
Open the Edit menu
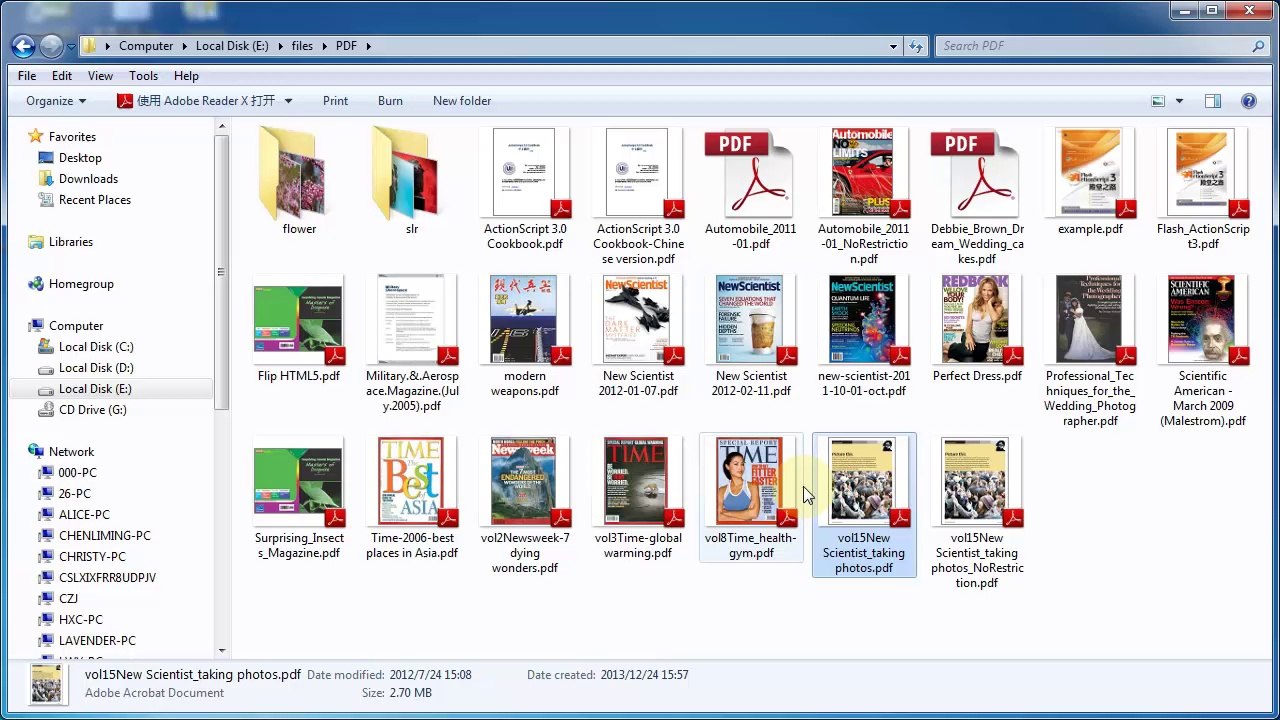pyautogui.click(x=62, y=76)
